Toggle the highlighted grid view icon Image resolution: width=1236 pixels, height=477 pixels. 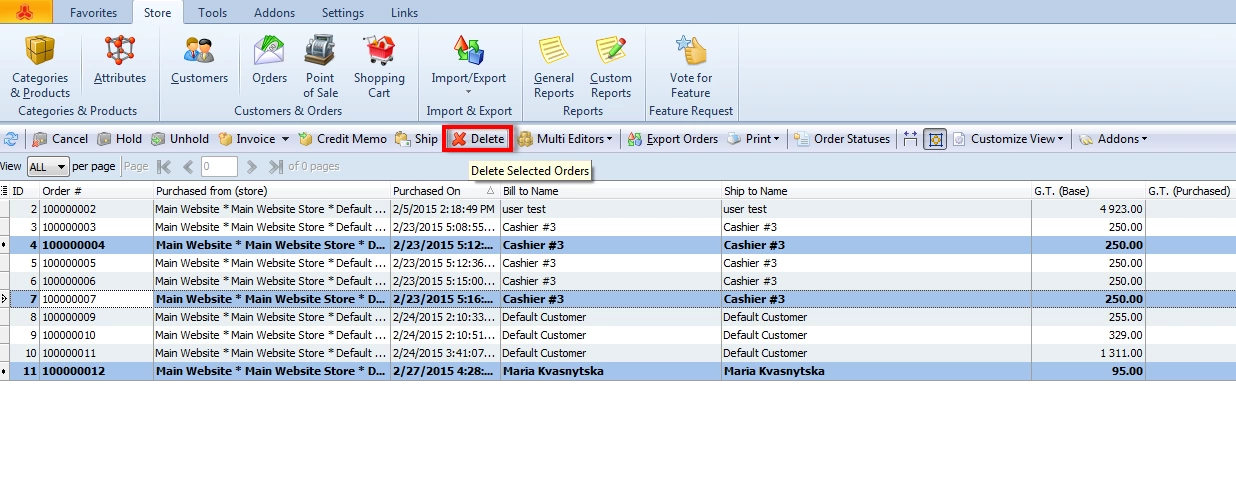coord(935,139)
